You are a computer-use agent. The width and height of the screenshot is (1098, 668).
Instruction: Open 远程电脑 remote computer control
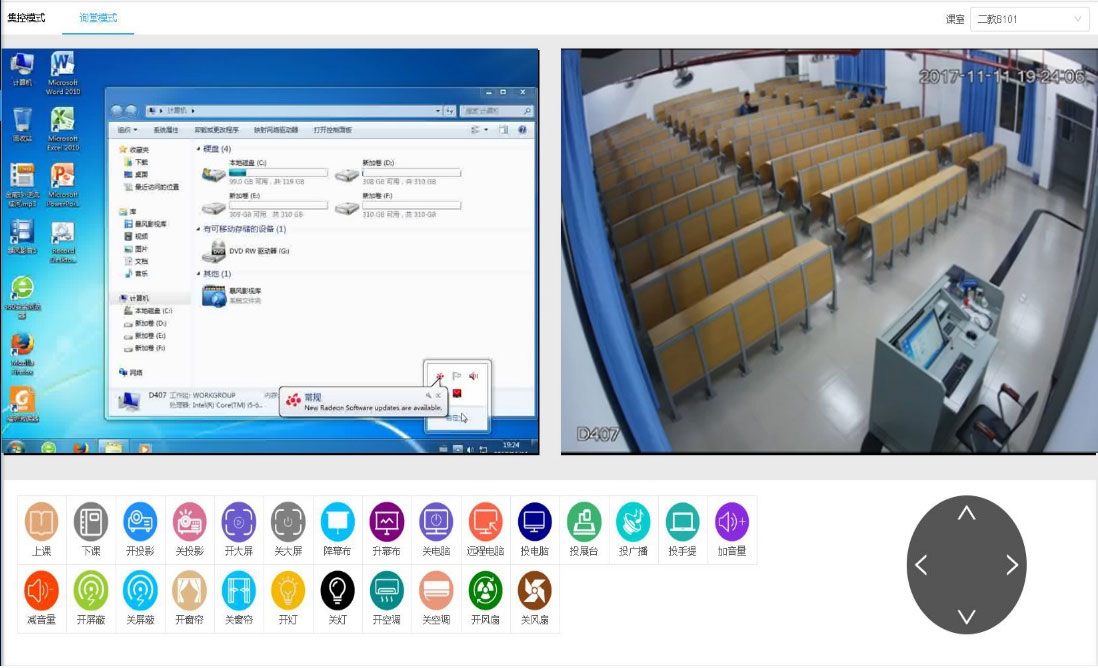[486, 521]
